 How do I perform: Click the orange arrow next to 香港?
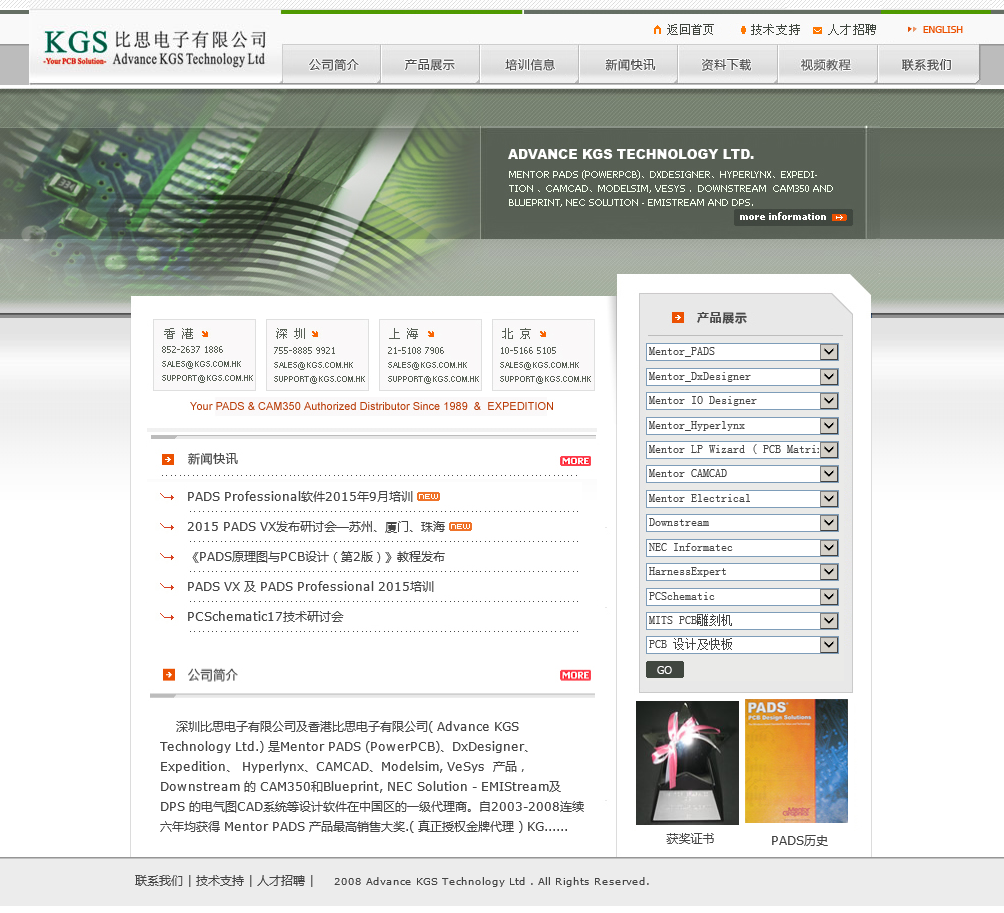(x=205, y=334)
